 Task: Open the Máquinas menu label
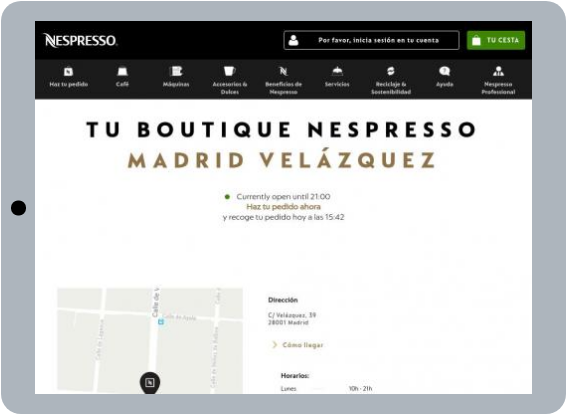[176, 84]
